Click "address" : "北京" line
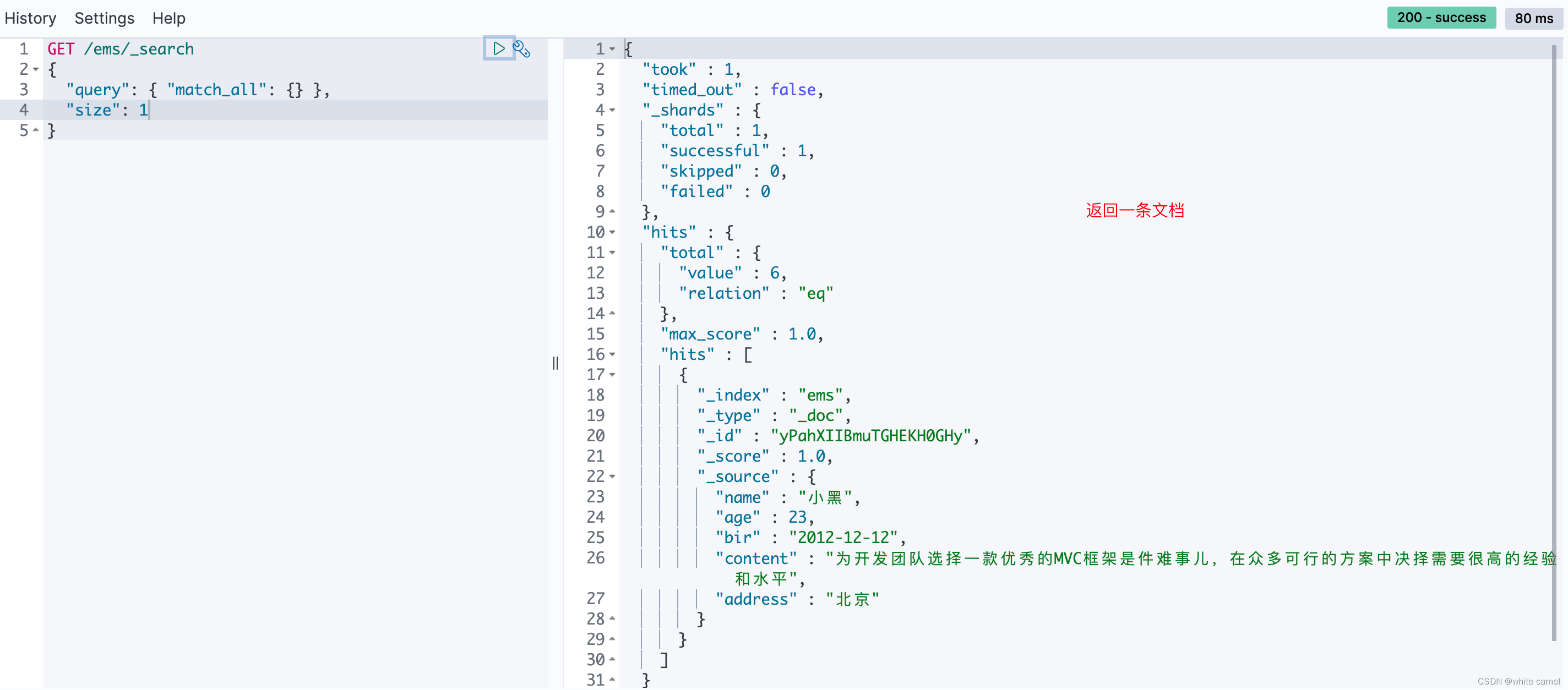 797,599
